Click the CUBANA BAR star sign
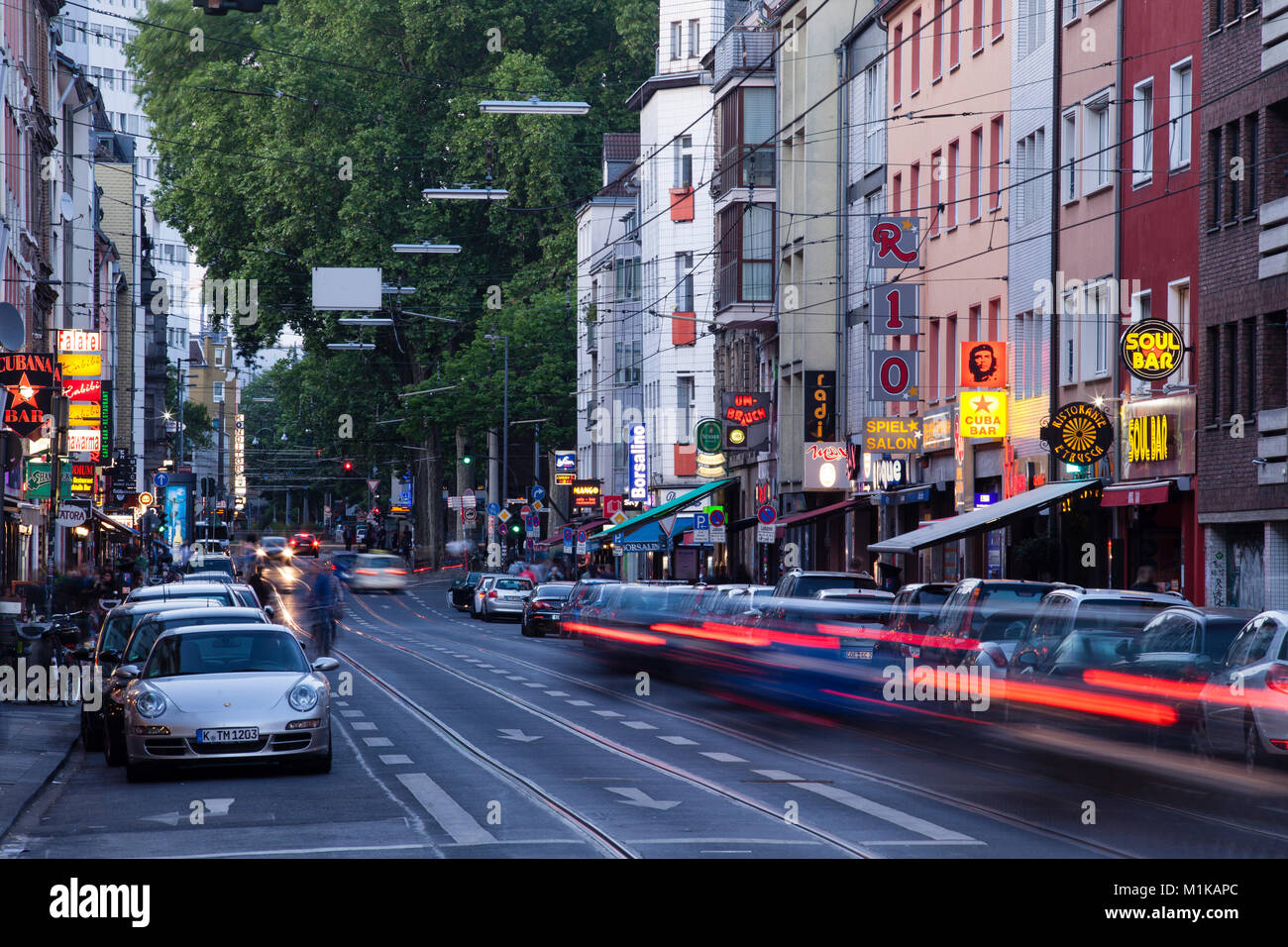The width and height of the screenshot is (1288, 947). 27,394
